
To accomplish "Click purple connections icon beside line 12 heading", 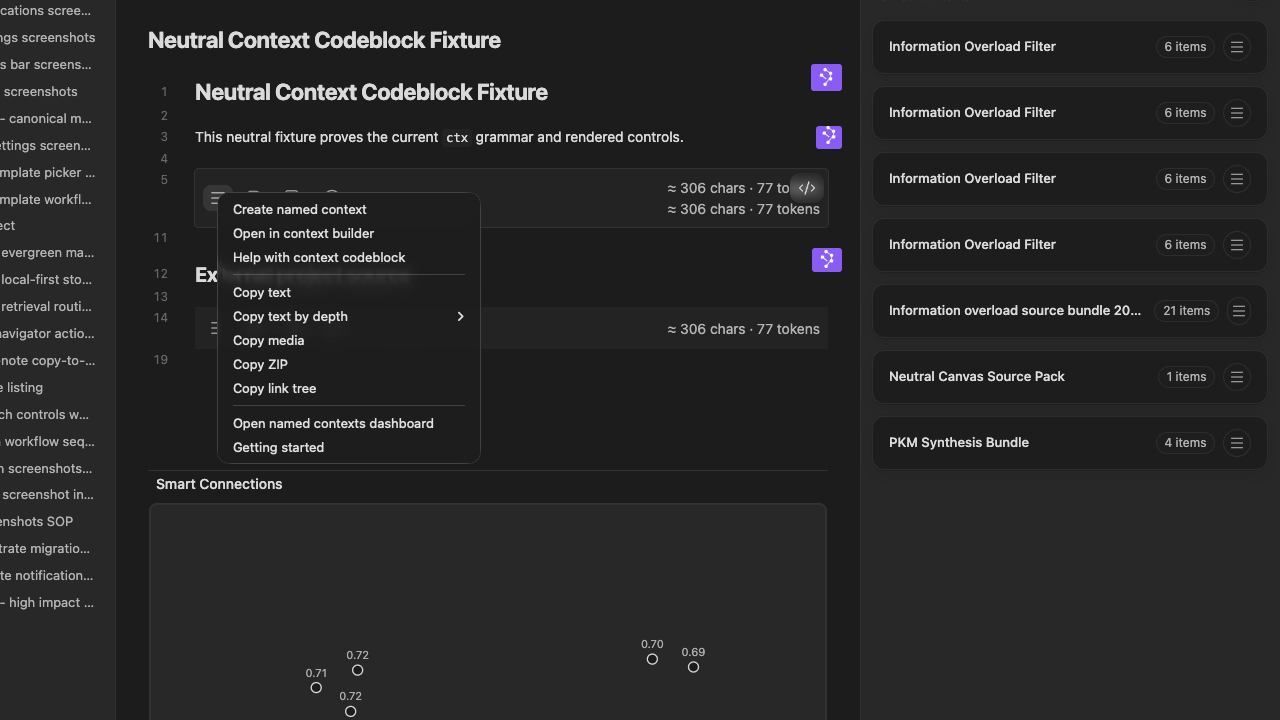I will [x=826, y=260].
